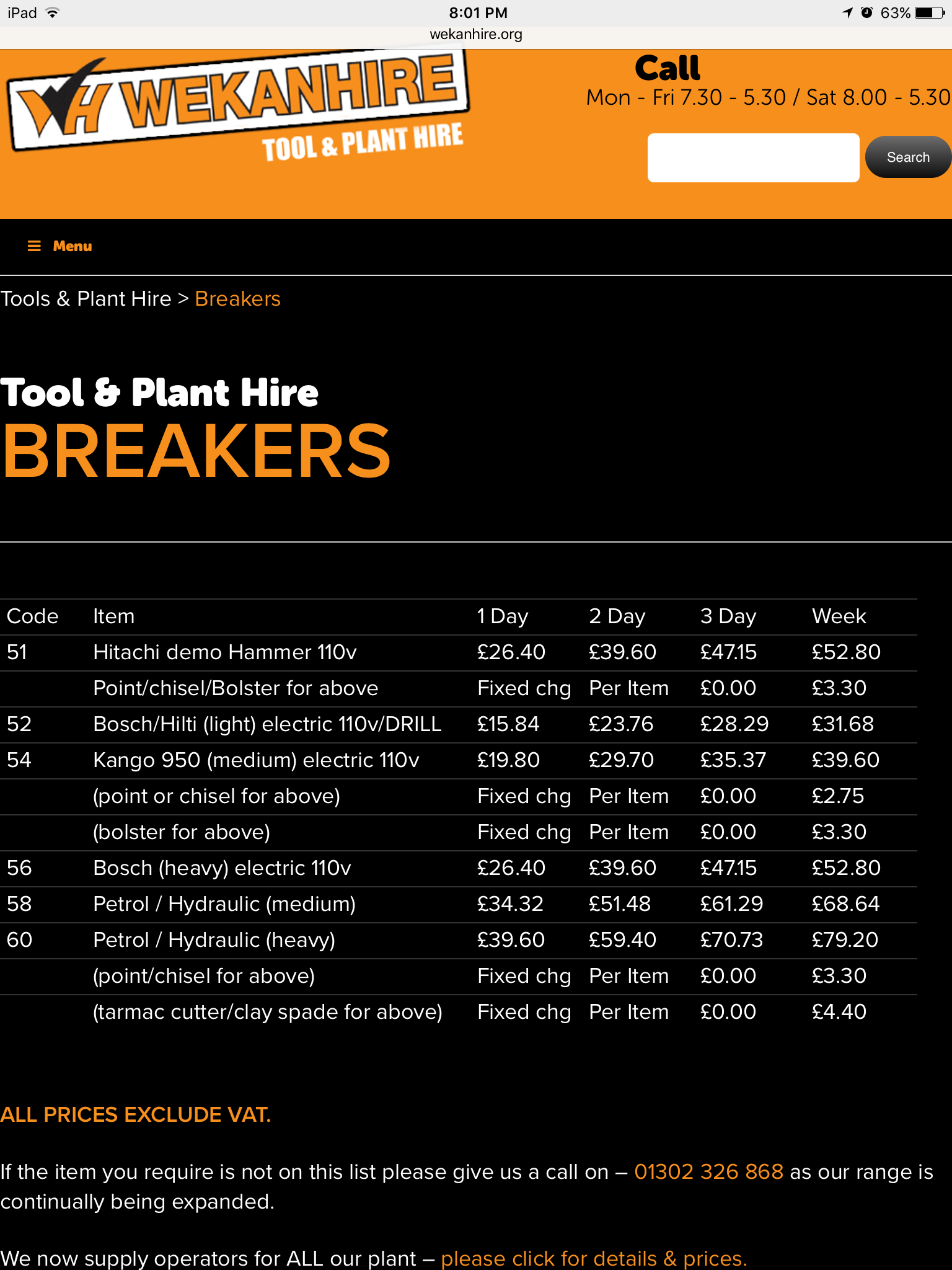This screenshot has height=1270, width=952.
Task: Click '£19.80' one-day price
Action: tap(509, 760)
